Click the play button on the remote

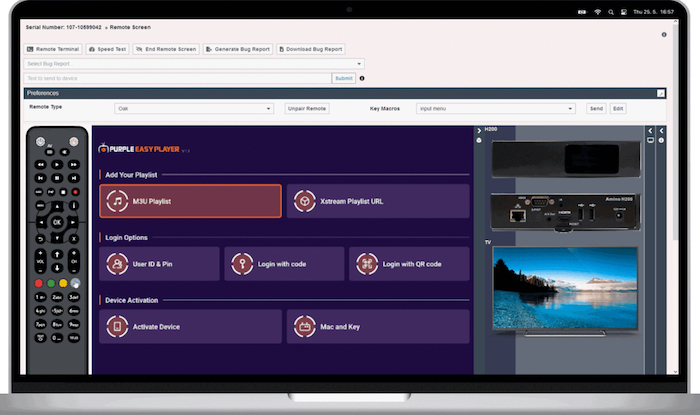(x=57, y=165)
